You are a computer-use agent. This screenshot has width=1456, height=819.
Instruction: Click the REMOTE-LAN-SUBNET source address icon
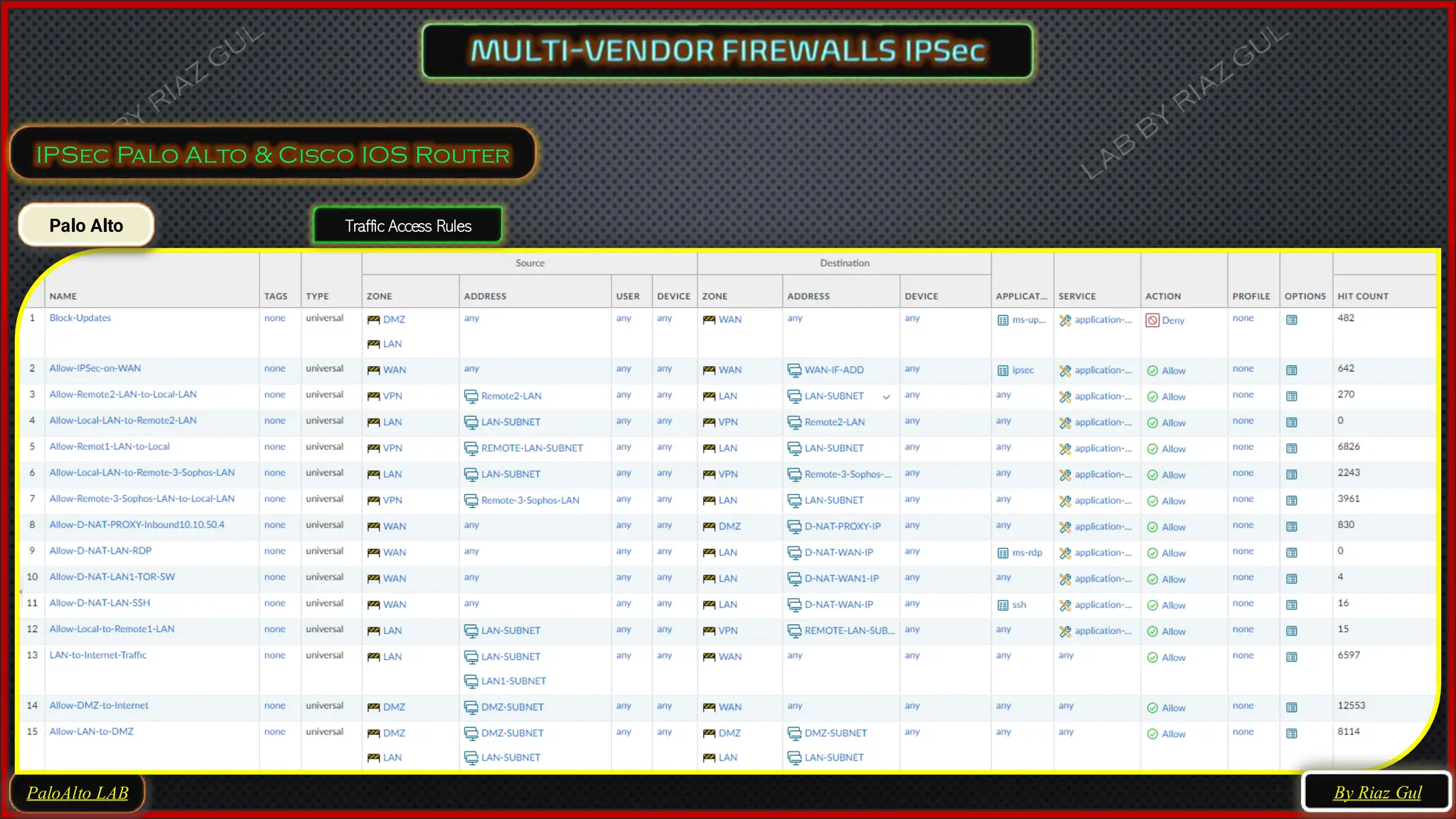471,449
